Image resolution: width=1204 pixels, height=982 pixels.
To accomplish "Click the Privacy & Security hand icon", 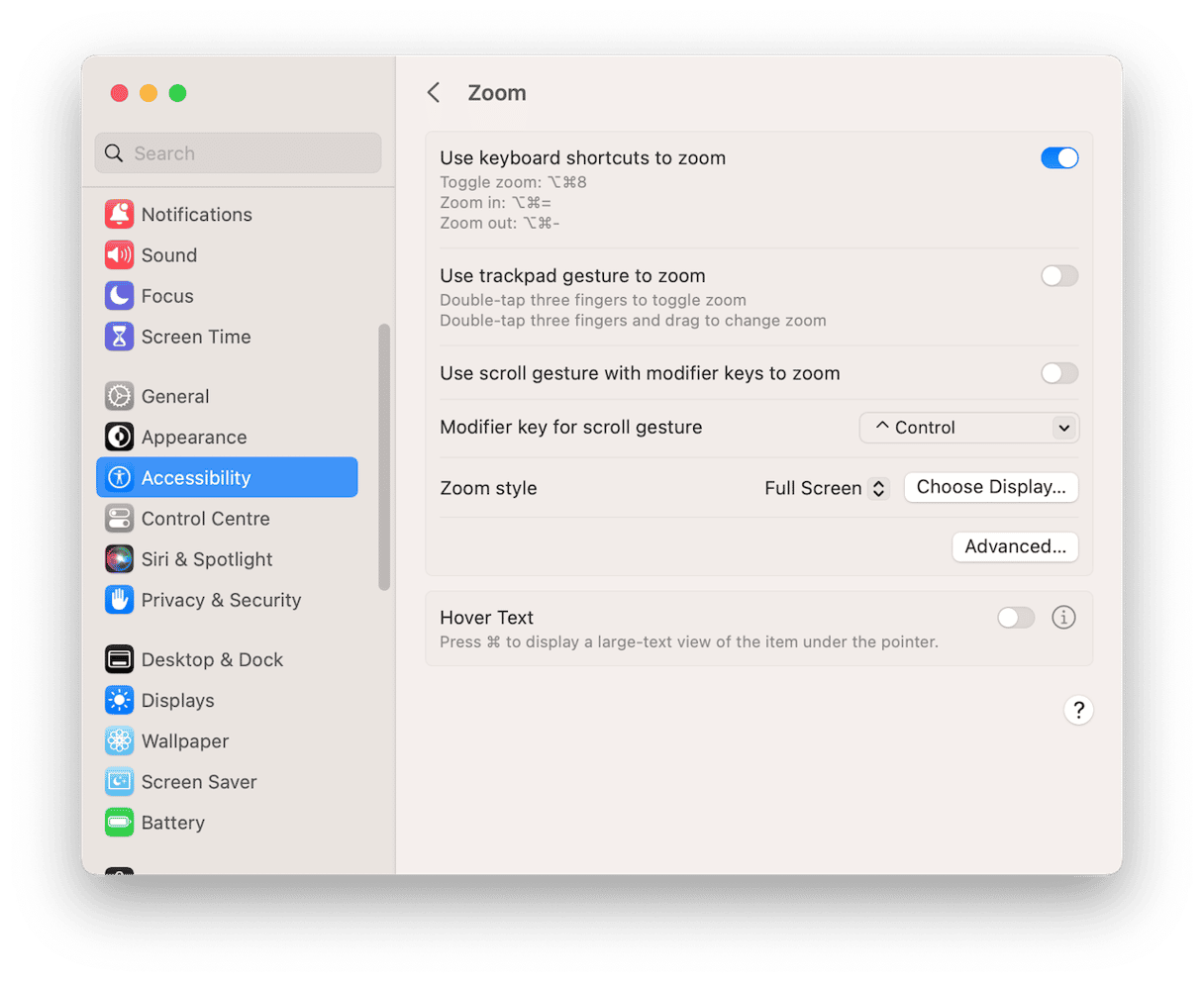I will [119, 600].
